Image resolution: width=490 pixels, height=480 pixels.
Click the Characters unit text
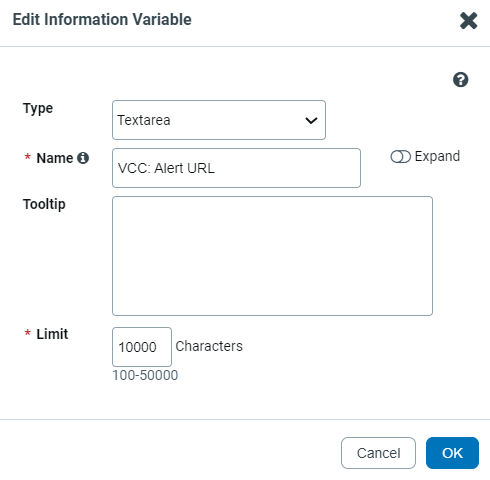click(209, 346)
